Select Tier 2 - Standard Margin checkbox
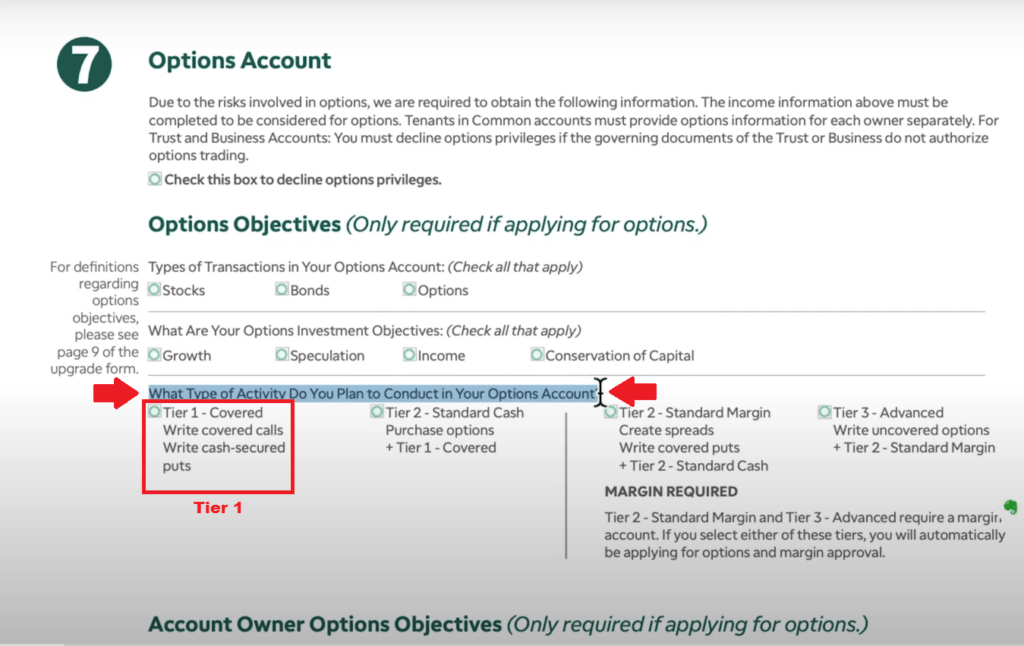The height and width of the screenshot is (646, 1024). point(611,412)
